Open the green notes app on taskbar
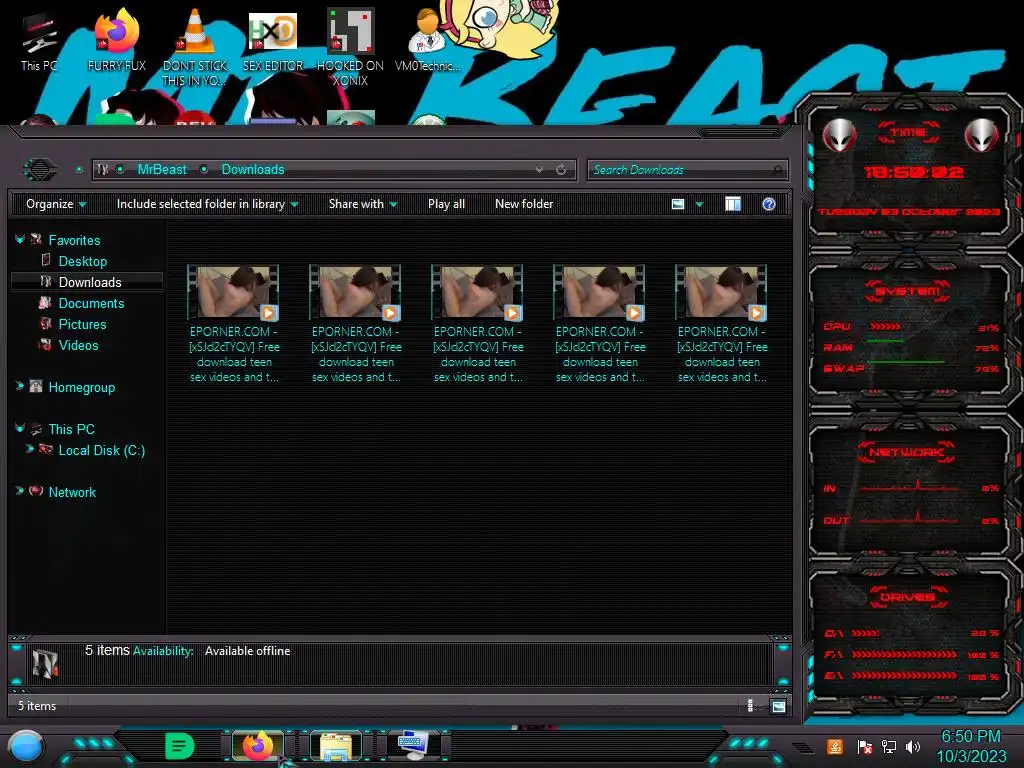1024x768 pixels. (x=180, y=746)
